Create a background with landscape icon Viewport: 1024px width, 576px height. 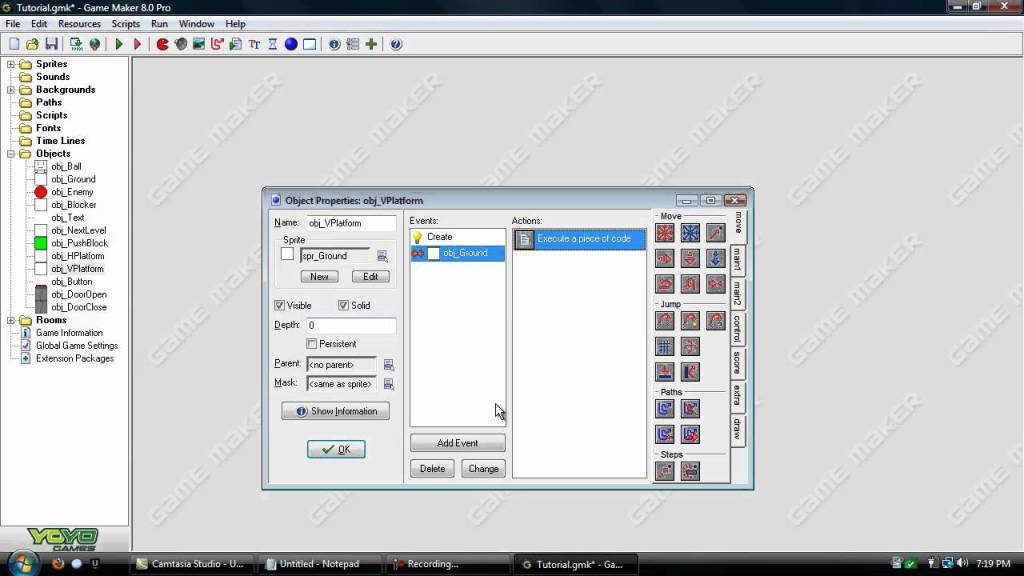click(x=199, y=44)
